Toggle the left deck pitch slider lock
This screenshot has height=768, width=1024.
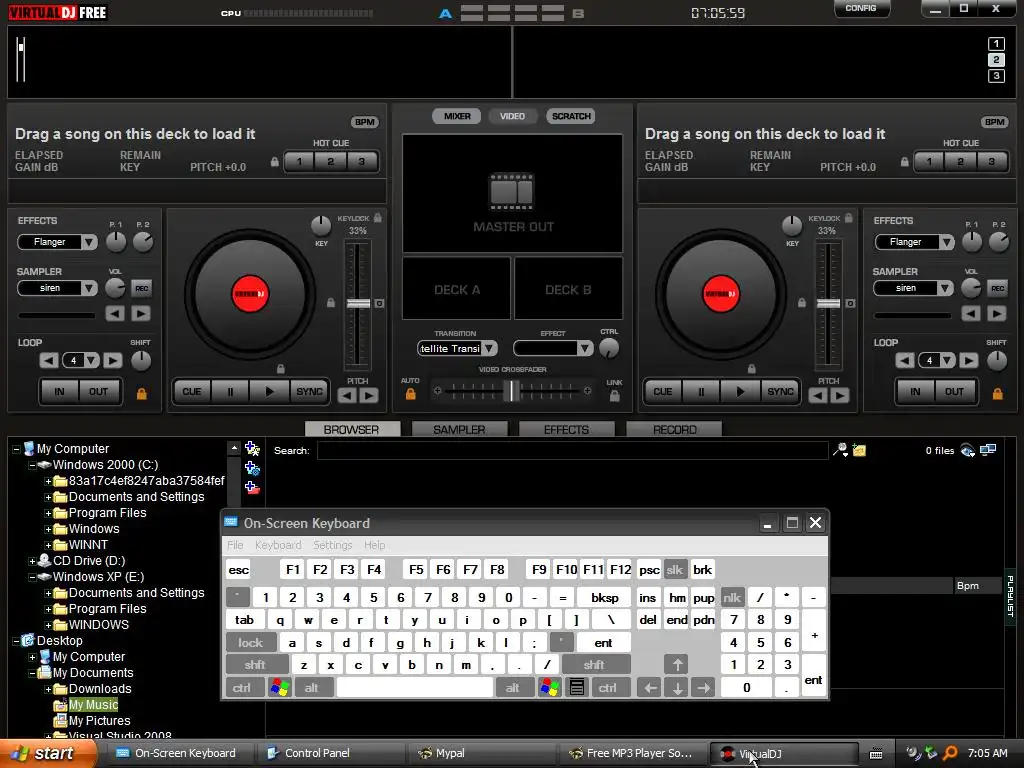click(330, 303)
